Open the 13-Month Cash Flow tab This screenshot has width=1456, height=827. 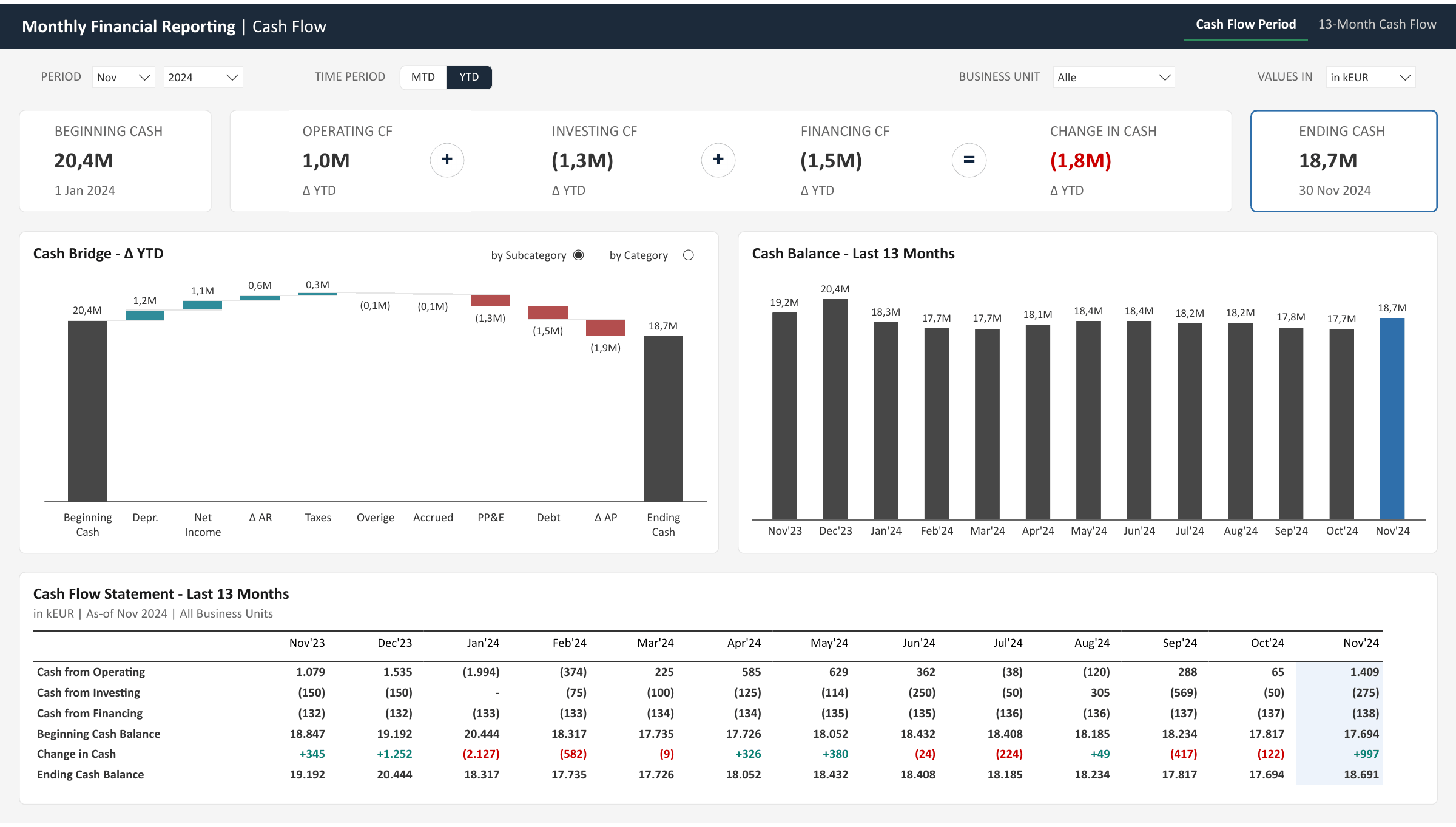pyautogui.click(x=1377, y=25)
